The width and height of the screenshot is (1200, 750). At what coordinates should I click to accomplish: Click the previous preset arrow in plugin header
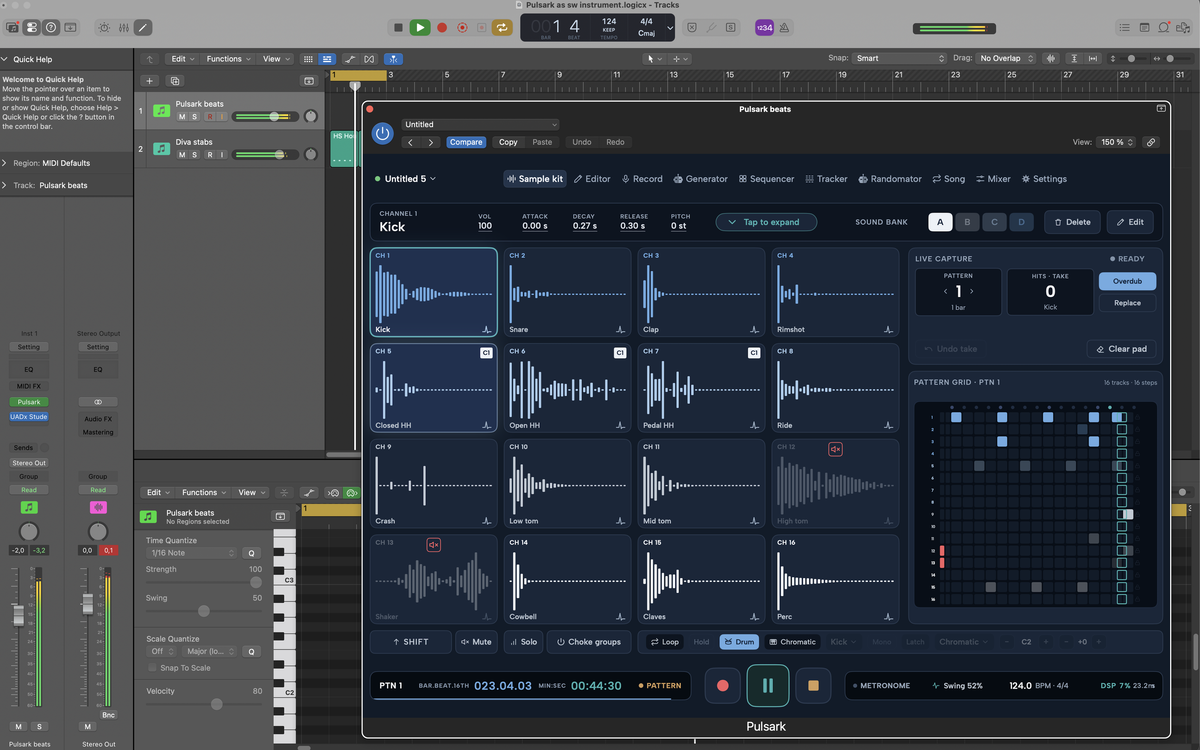click(410, 142)
